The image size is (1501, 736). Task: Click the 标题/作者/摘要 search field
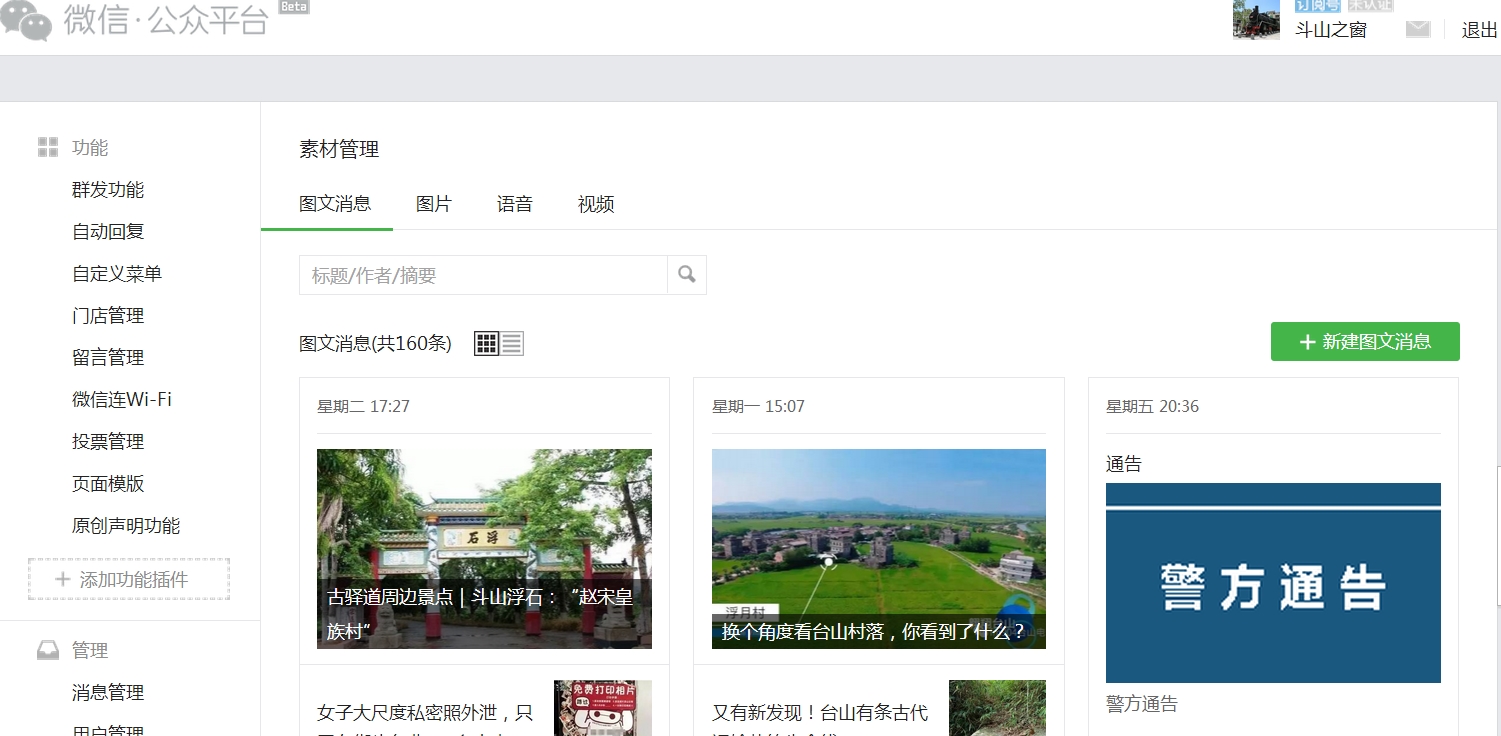point(483,275)
